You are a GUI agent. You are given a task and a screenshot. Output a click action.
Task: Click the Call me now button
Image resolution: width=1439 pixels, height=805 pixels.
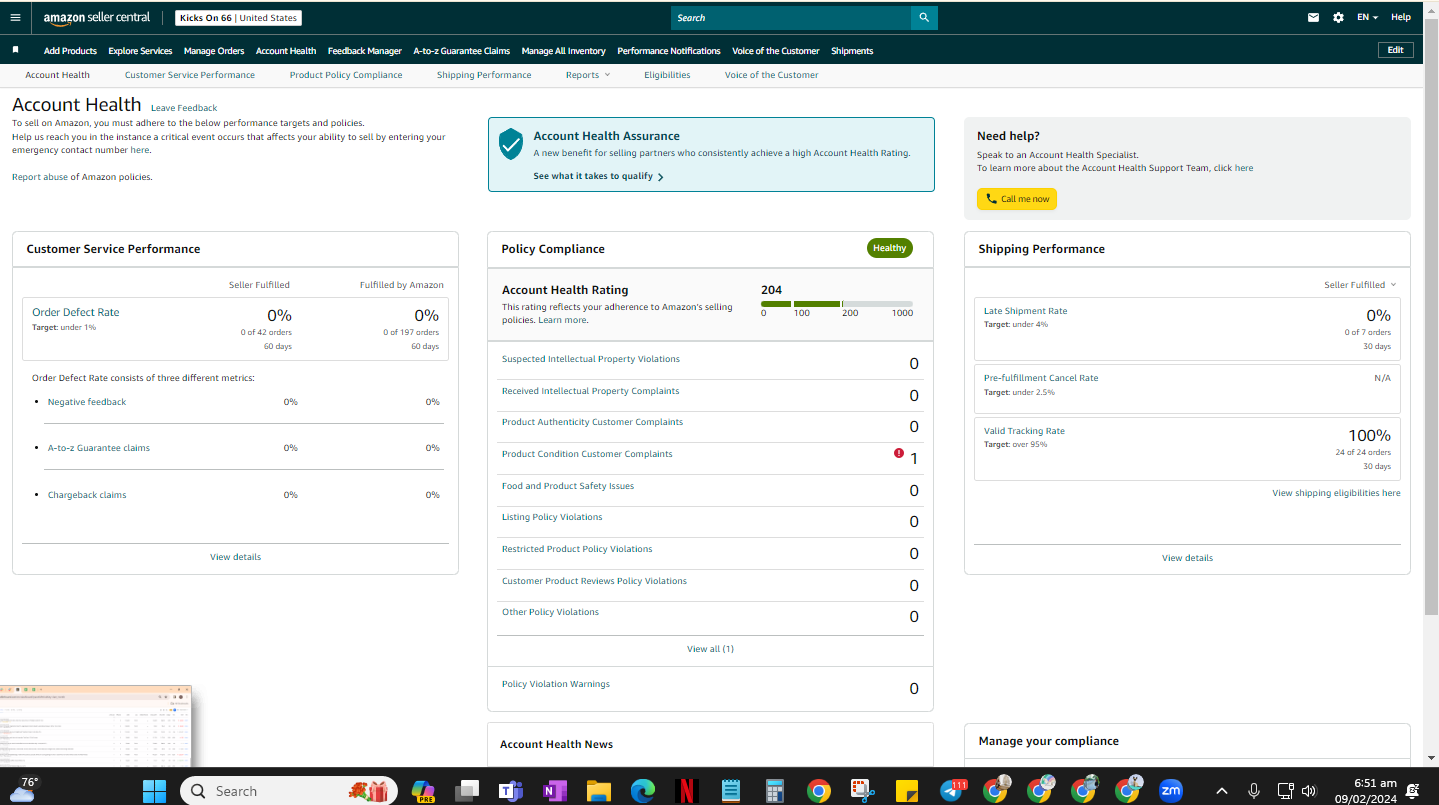(x=1017, y=199)
